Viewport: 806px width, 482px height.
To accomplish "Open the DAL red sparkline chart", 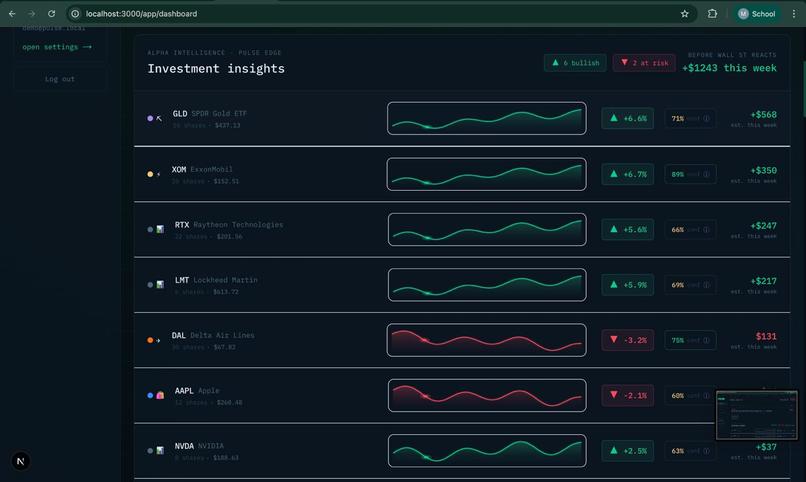I will pos(487,340).
